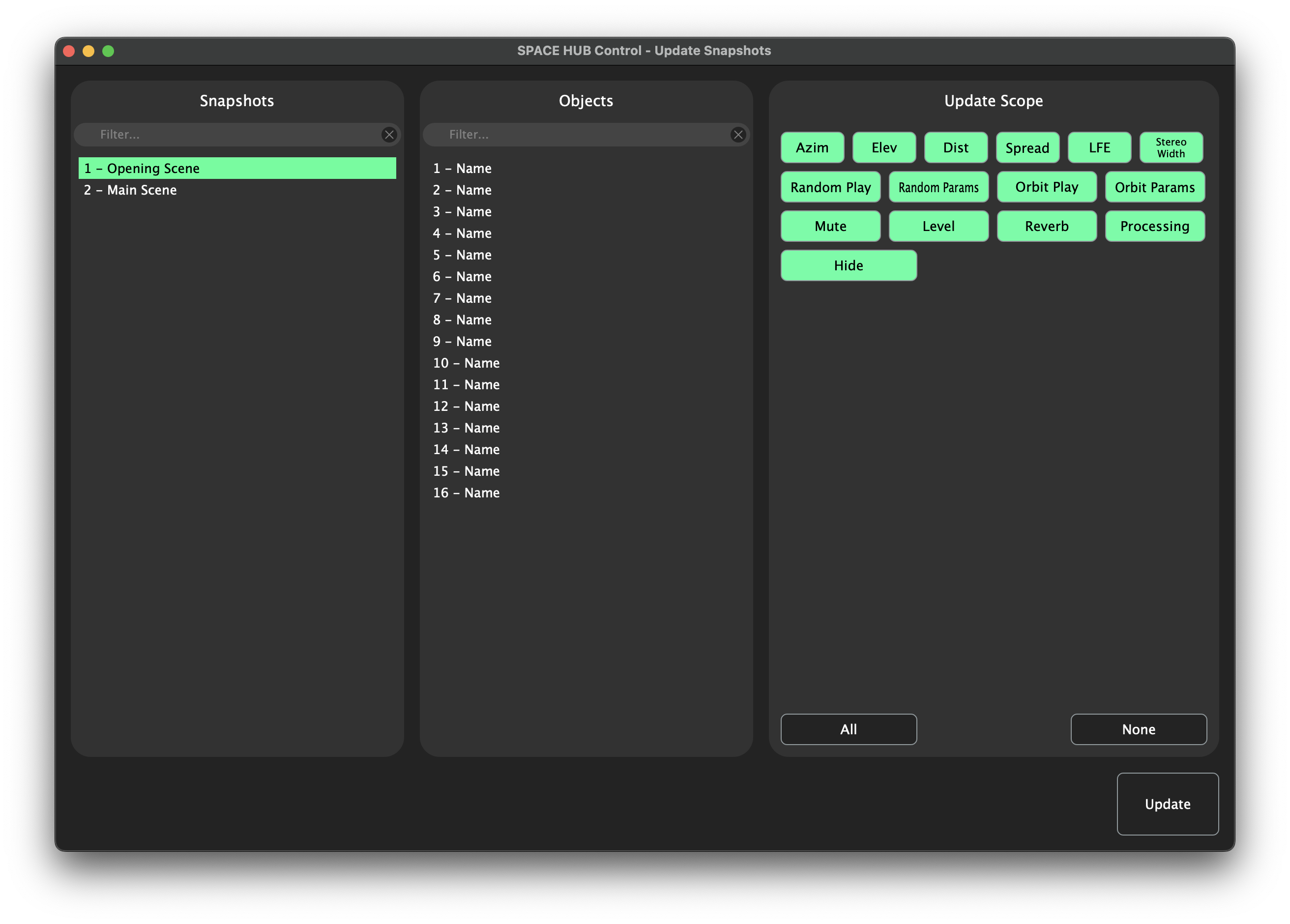Clear the Objects filter with the X icon
The width and height of the screenshot is (1290, 924).
click(738, 135)
